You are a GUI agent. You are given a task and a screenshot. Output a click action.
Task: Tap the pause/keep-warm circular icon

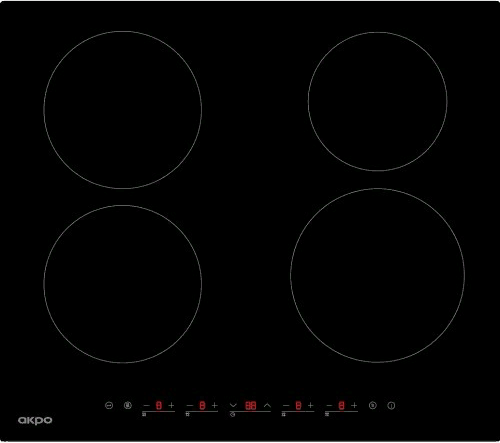pos(128,405)
